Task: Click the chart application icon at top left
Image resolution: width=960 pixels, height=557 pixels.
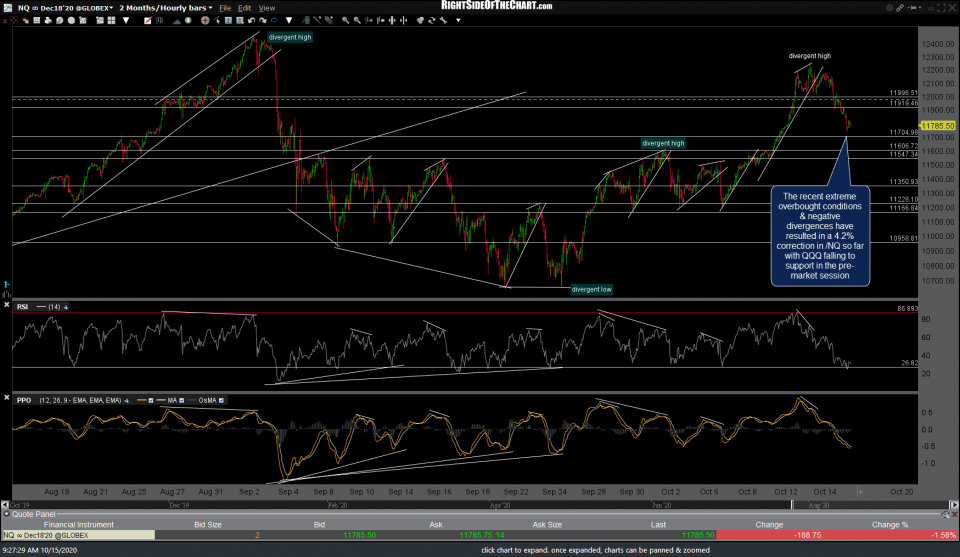Action: (7, 8)
